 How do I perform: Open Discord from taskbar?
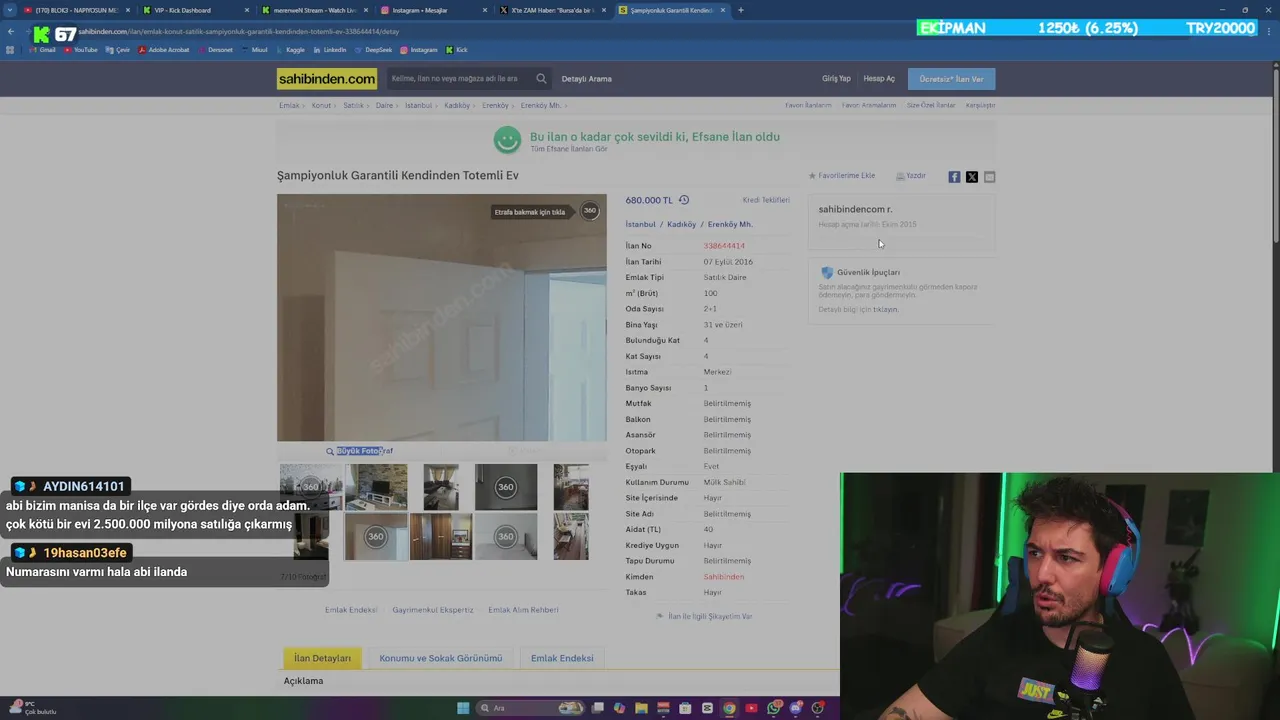(796, 708)
